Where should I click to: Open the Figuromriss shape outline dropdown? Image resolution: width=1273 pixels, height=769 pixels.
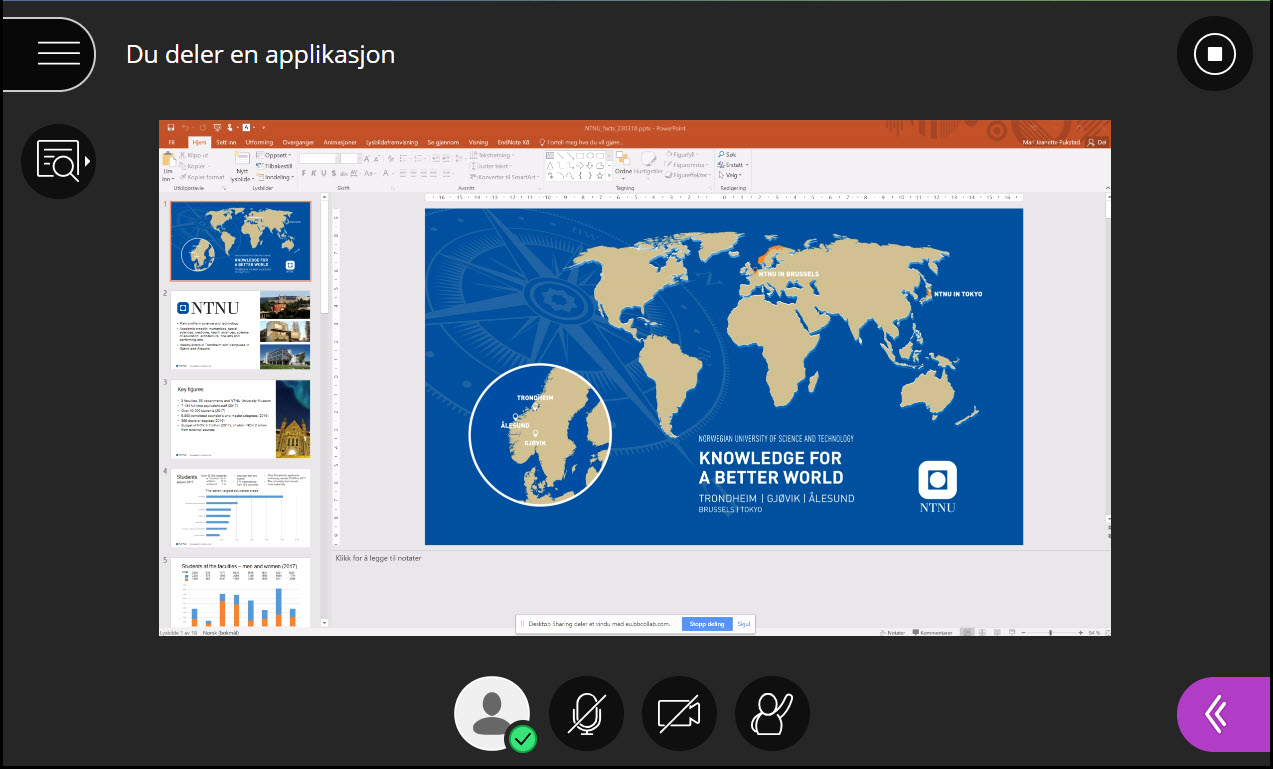tap(686, 165)
